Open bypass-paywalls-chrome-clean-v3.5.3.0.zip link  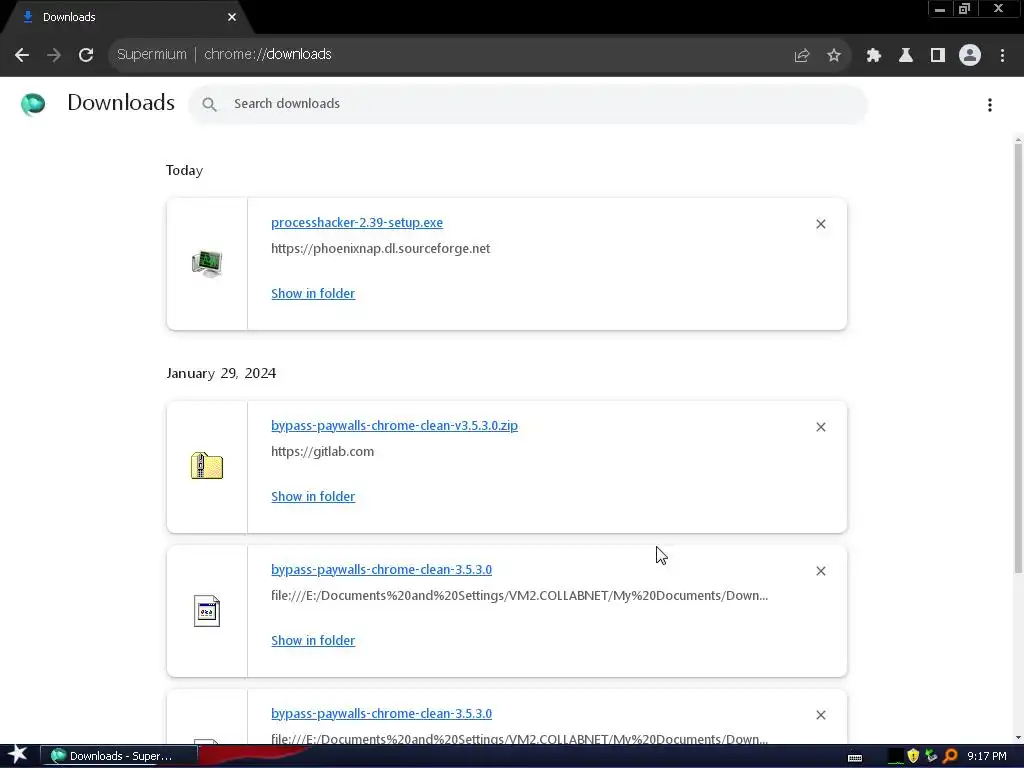(394, 426)
